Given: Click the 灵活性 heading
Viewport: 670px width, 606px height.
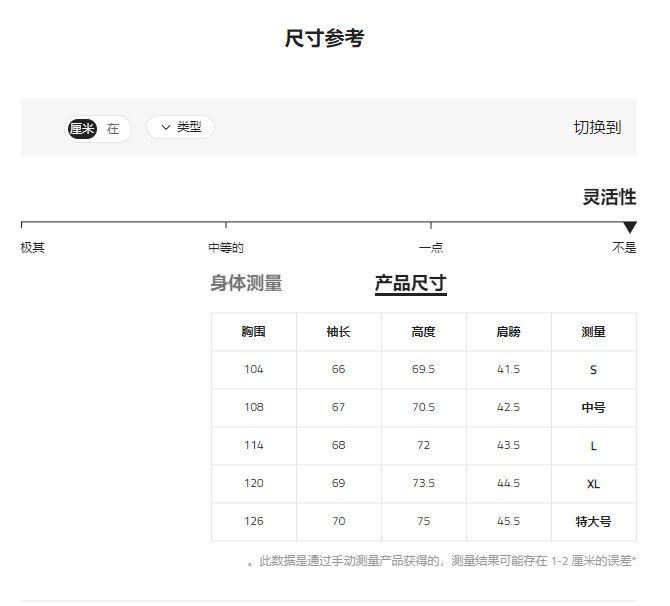Looking at the screenshot, I should click(x=610, y=197).
